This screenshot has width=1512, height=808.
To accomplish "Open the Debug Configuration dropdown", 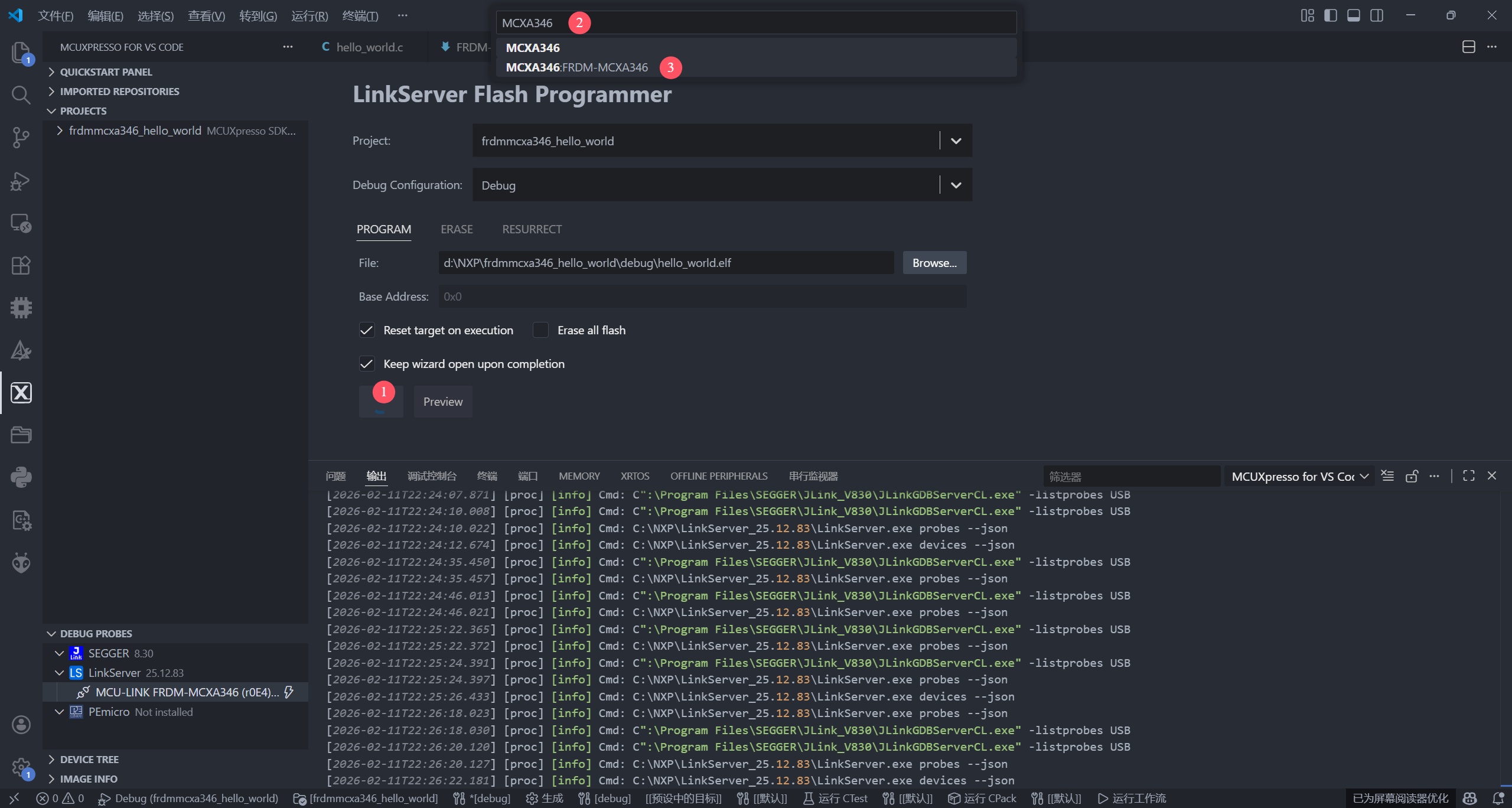I will (722, 185).
